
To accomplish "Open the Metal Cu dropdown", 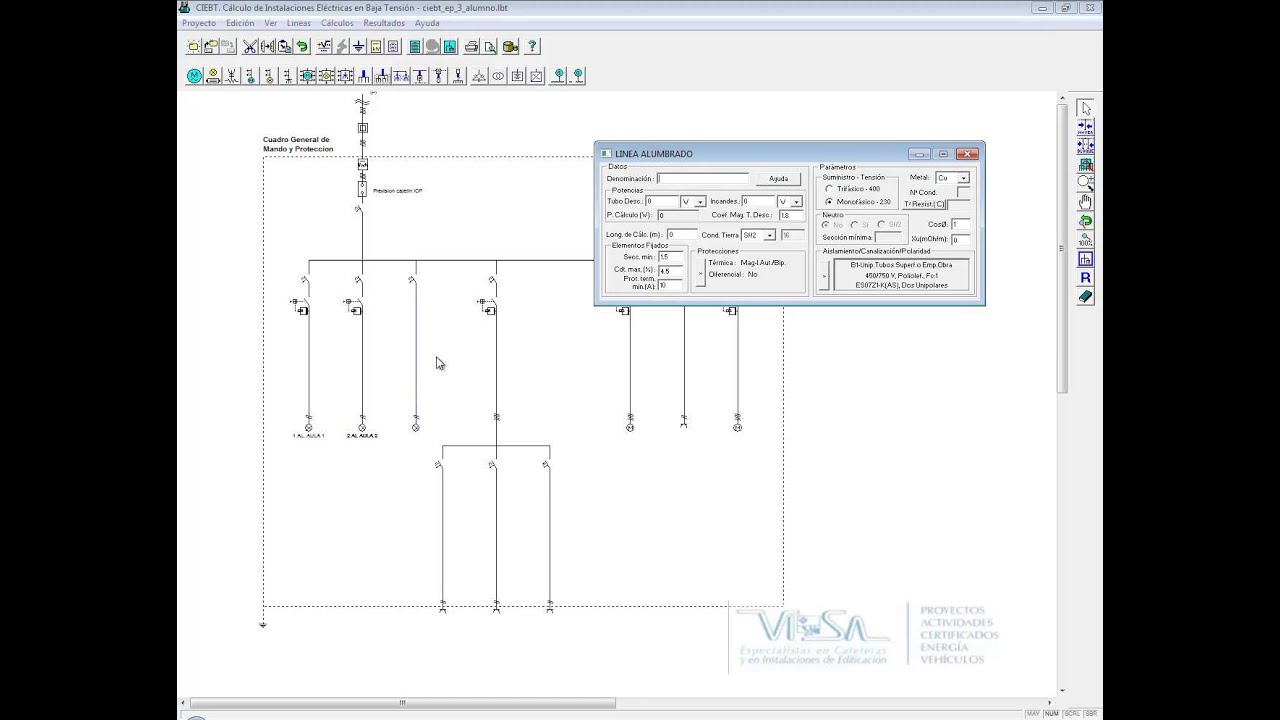I will pyautogui.click(x=963, y=178).
